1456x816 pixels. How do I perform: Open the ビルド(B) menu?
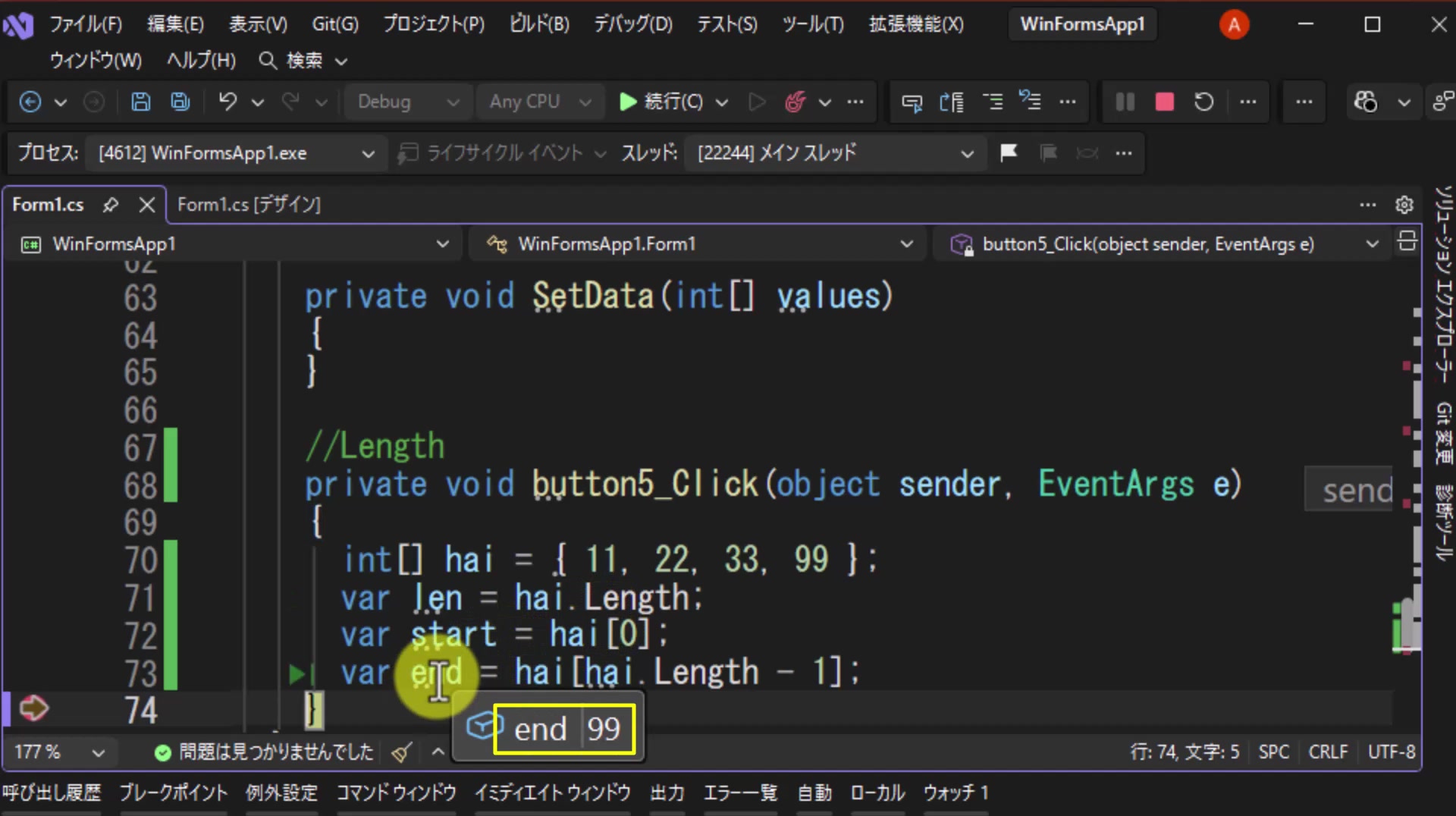(539, 24)
